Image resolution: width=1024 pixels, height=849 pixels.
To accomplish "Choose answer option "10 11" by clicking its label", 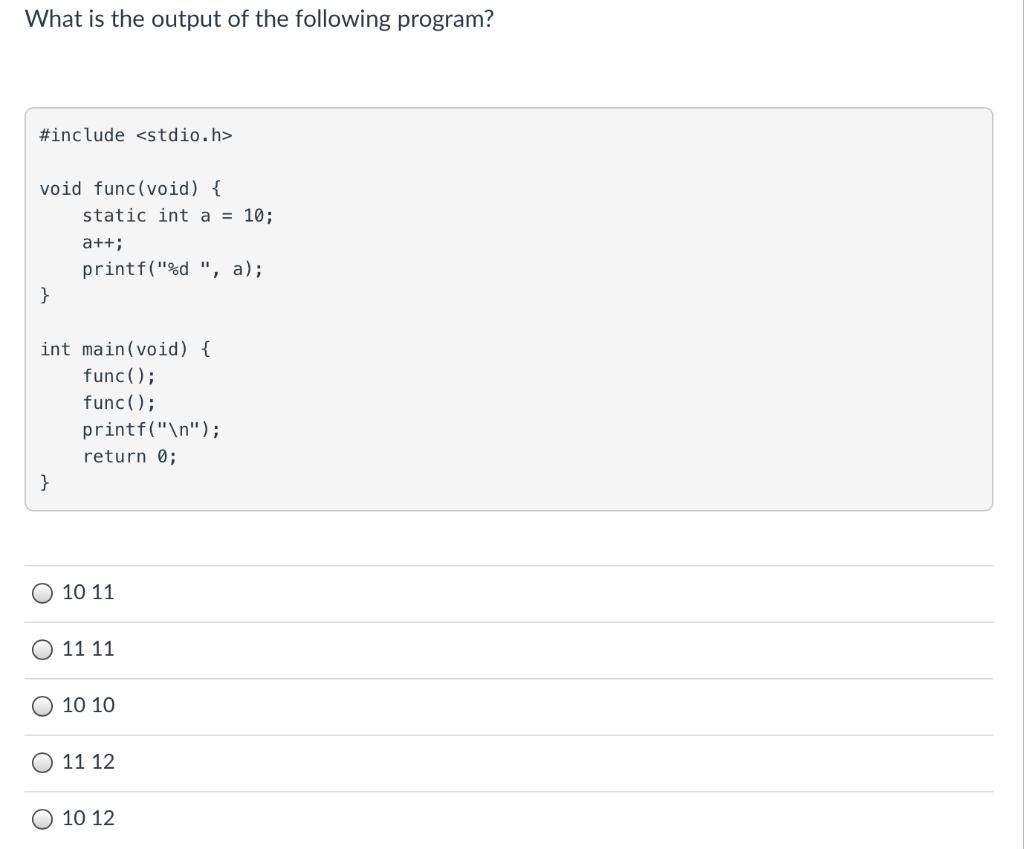I will (x=86, y=592).
